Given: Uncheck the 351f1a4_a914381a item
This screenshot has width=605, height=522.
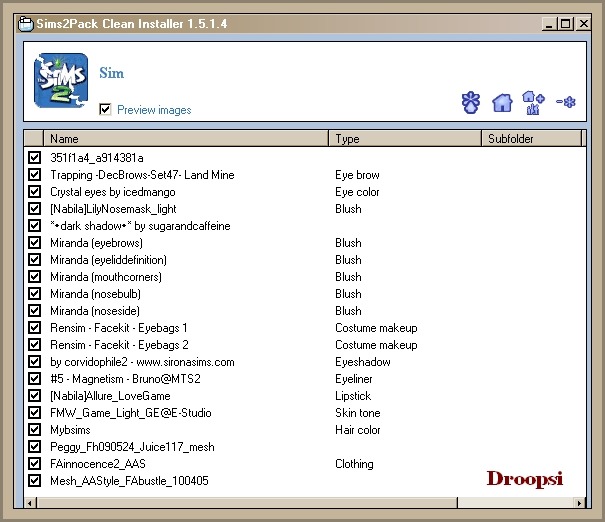Looking at the screenshot, I should pos(34,157).
